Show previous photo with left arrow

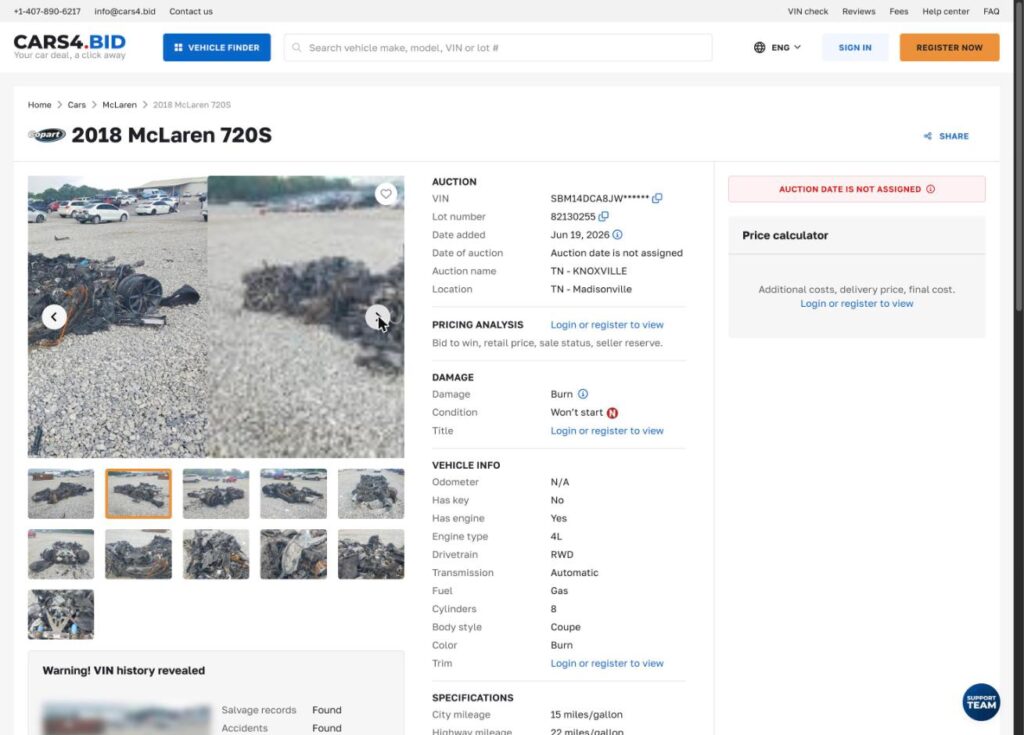pyautogui.click(x=54, y=317)
